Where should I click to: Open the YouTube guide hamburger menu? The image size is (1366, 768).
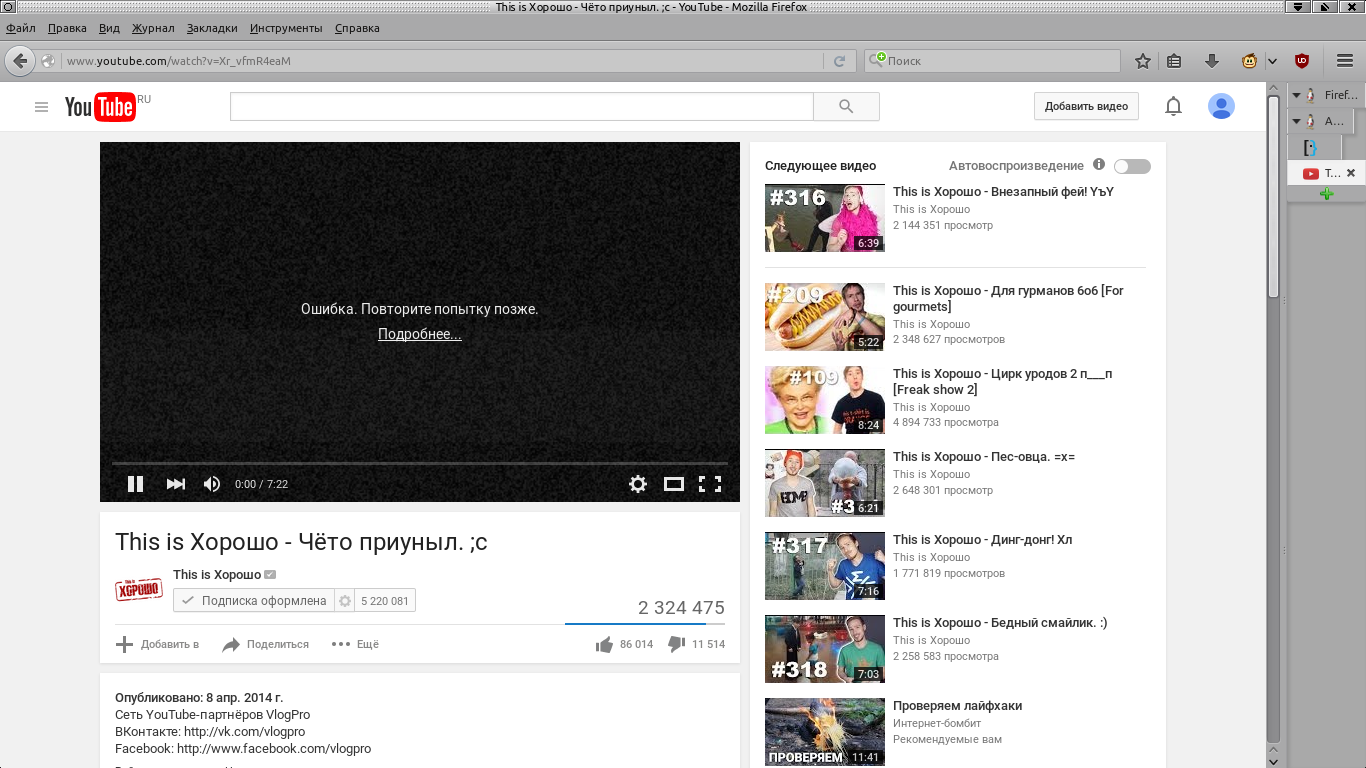[x=41, y=107]
